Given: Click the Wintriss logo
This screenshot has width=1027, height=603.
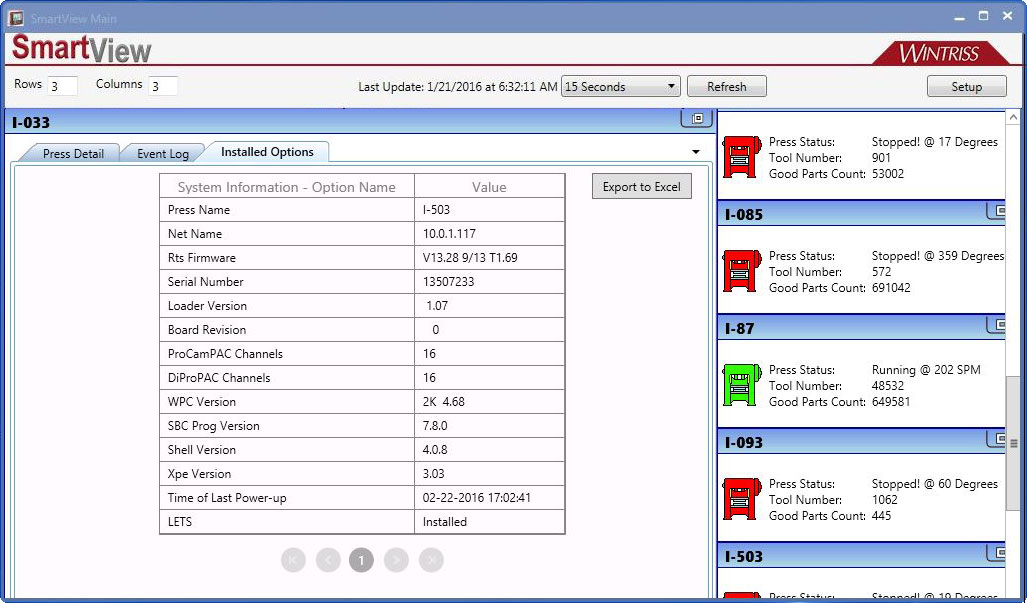Looking at the screenshot, I should tap(939, 53).
